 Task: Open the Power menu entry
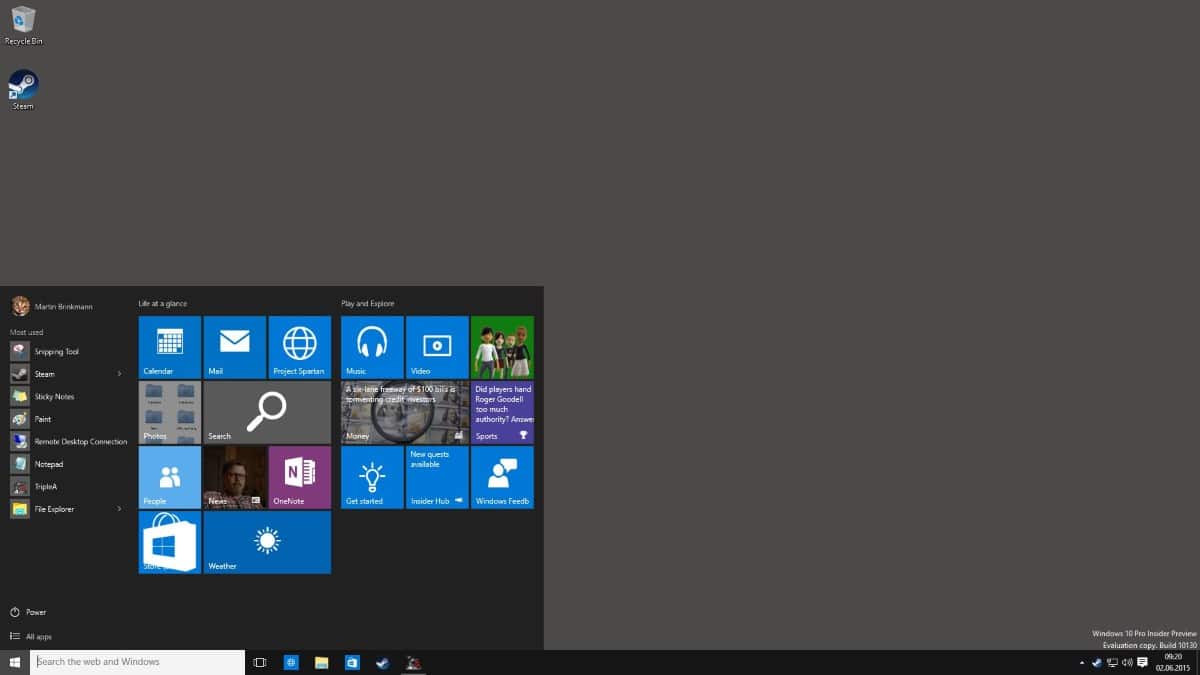point(33,611)
